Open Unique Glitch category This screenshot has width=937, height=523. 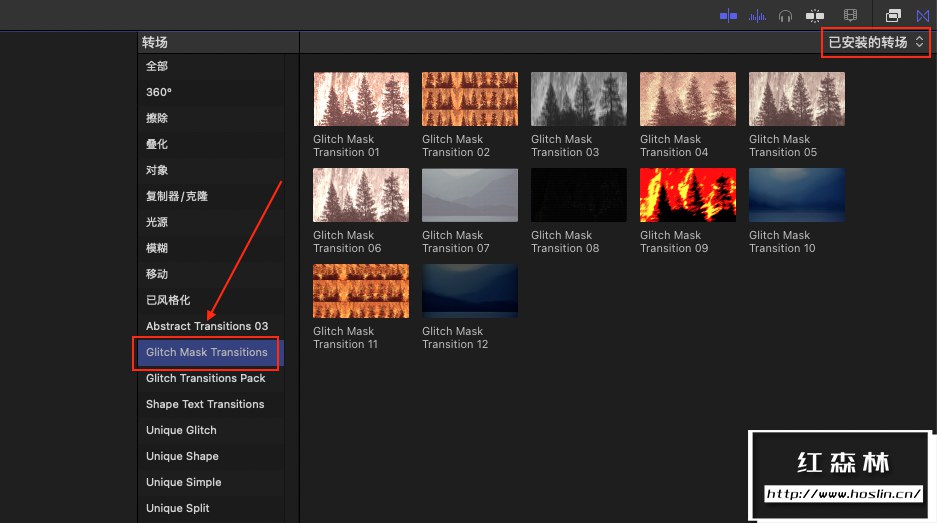click(x=212, y=430)
